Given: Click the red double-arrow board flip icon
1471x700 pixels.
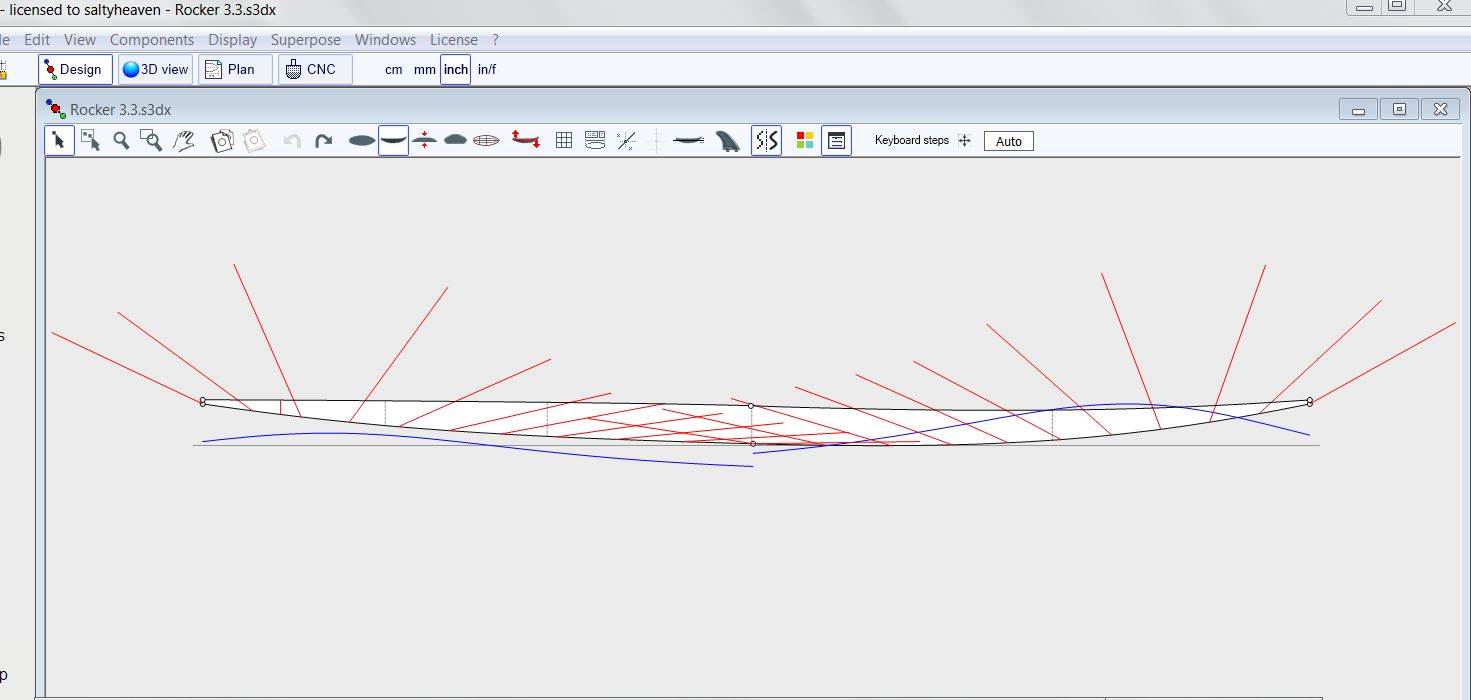Looking at the screenshot, I should [526, 140].
